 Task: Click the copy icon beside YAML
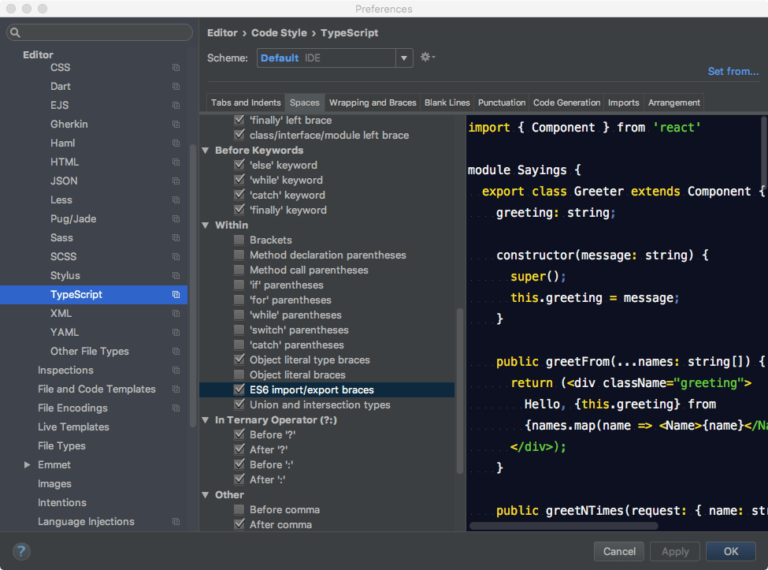pyautogui.click(x=176, y=332)
